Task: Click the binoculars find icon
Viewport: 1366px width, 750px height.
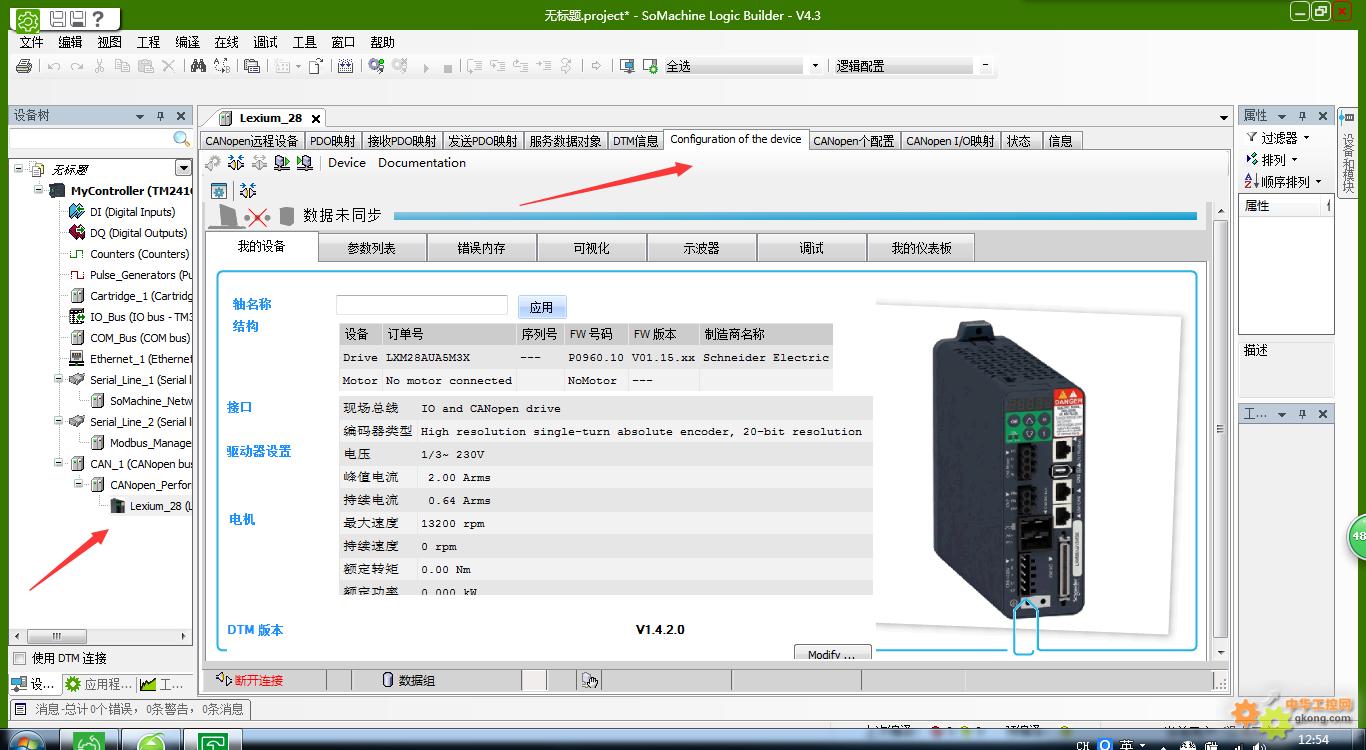Action: click(198, 66)
